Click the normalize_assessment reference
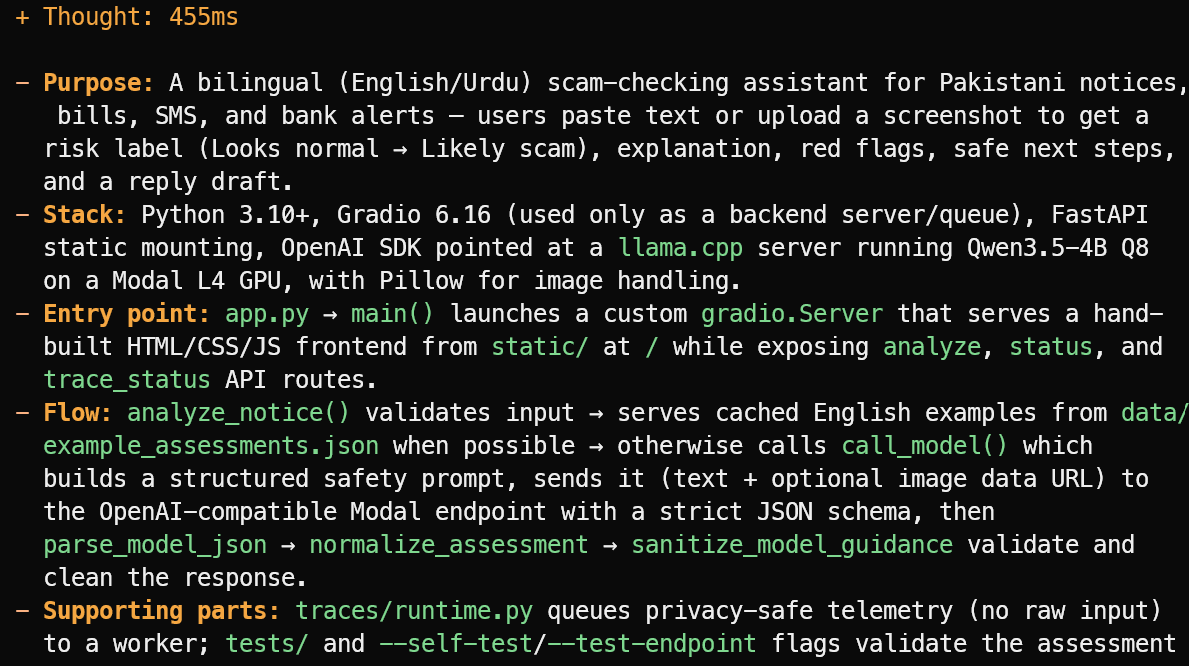1189x666 pixels. (448, 545)
